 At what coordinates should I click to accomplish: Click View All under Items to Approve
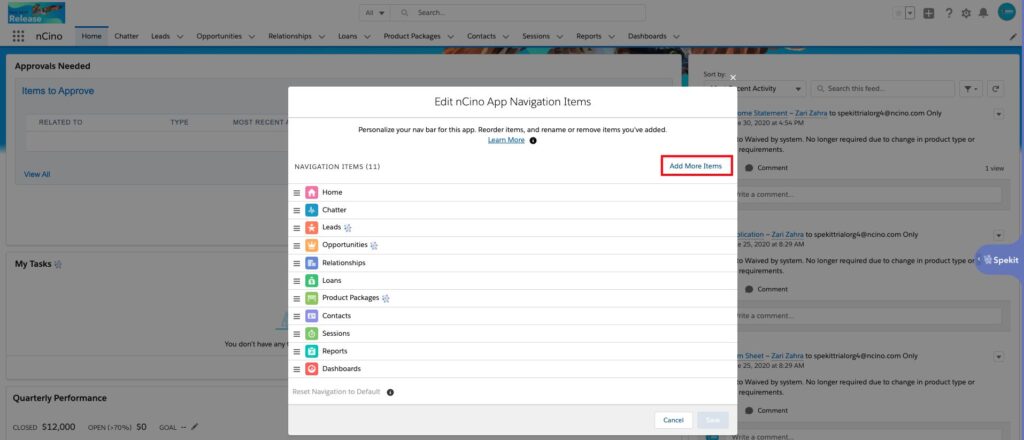click(x=37, y=174)
